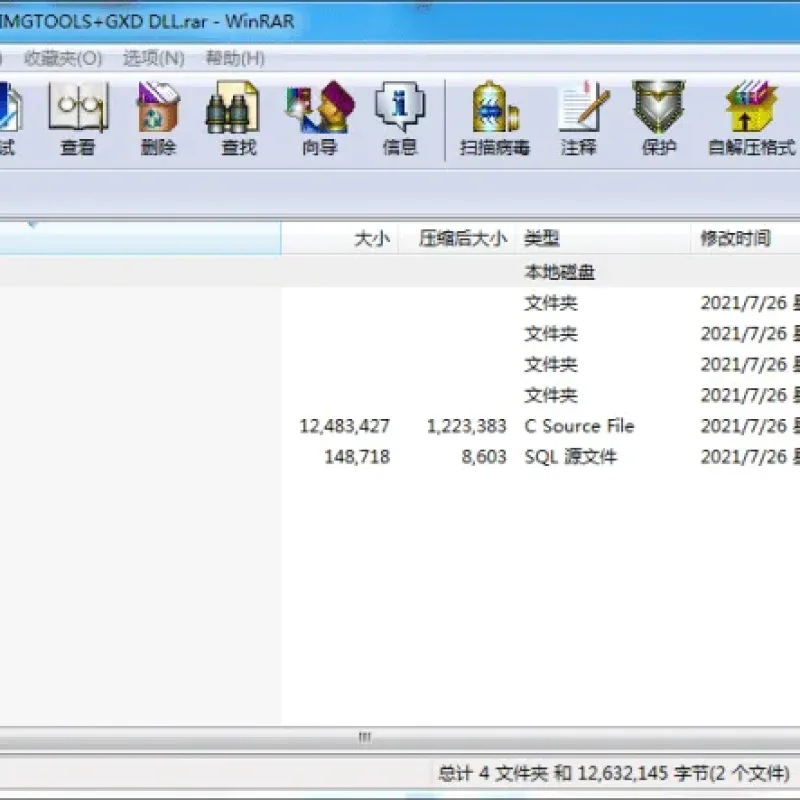The image size is (800, 800).
Task: Add a 注释 (Comment) to archive
Action: tap(579, 119)
